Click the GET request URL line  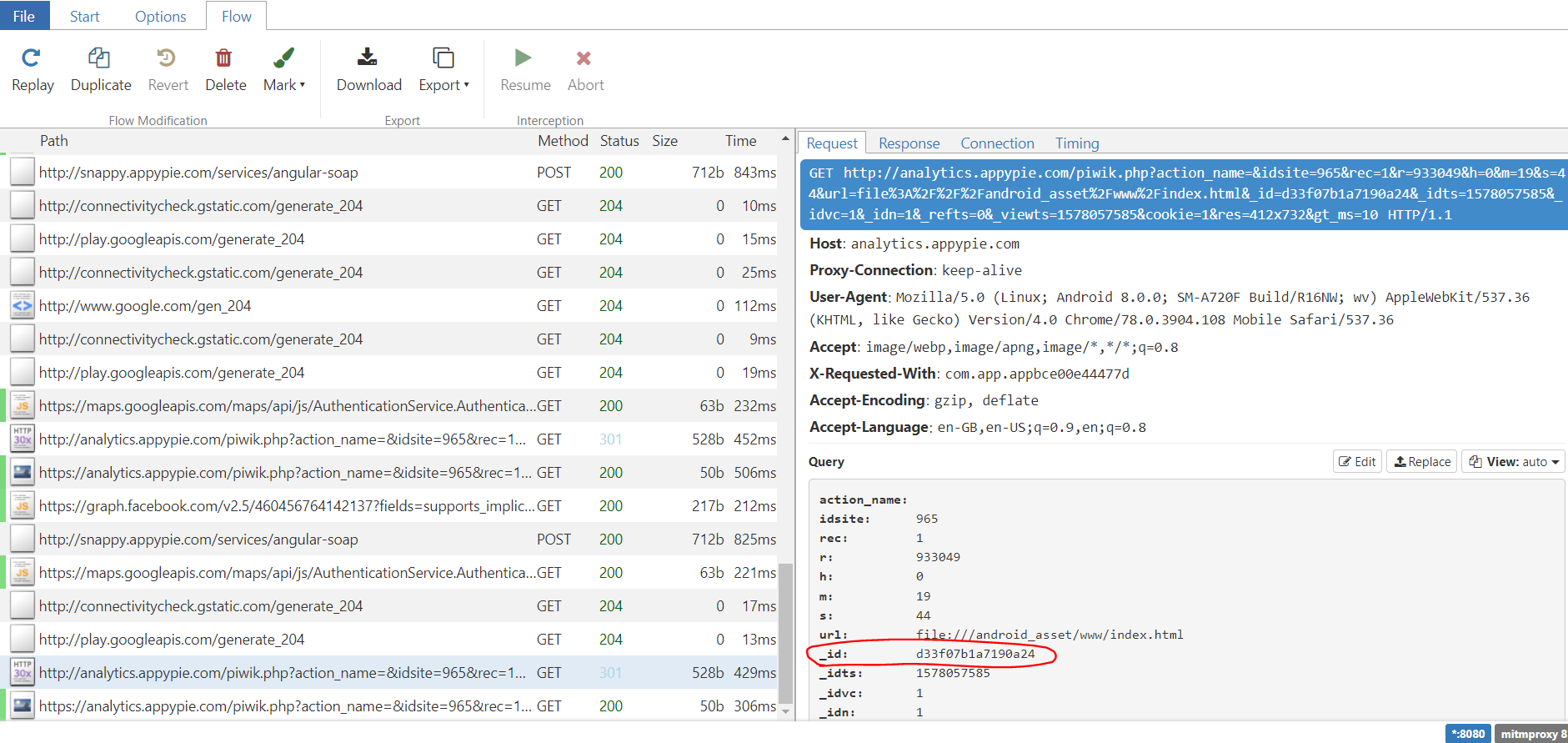[x=1184, y=193]
